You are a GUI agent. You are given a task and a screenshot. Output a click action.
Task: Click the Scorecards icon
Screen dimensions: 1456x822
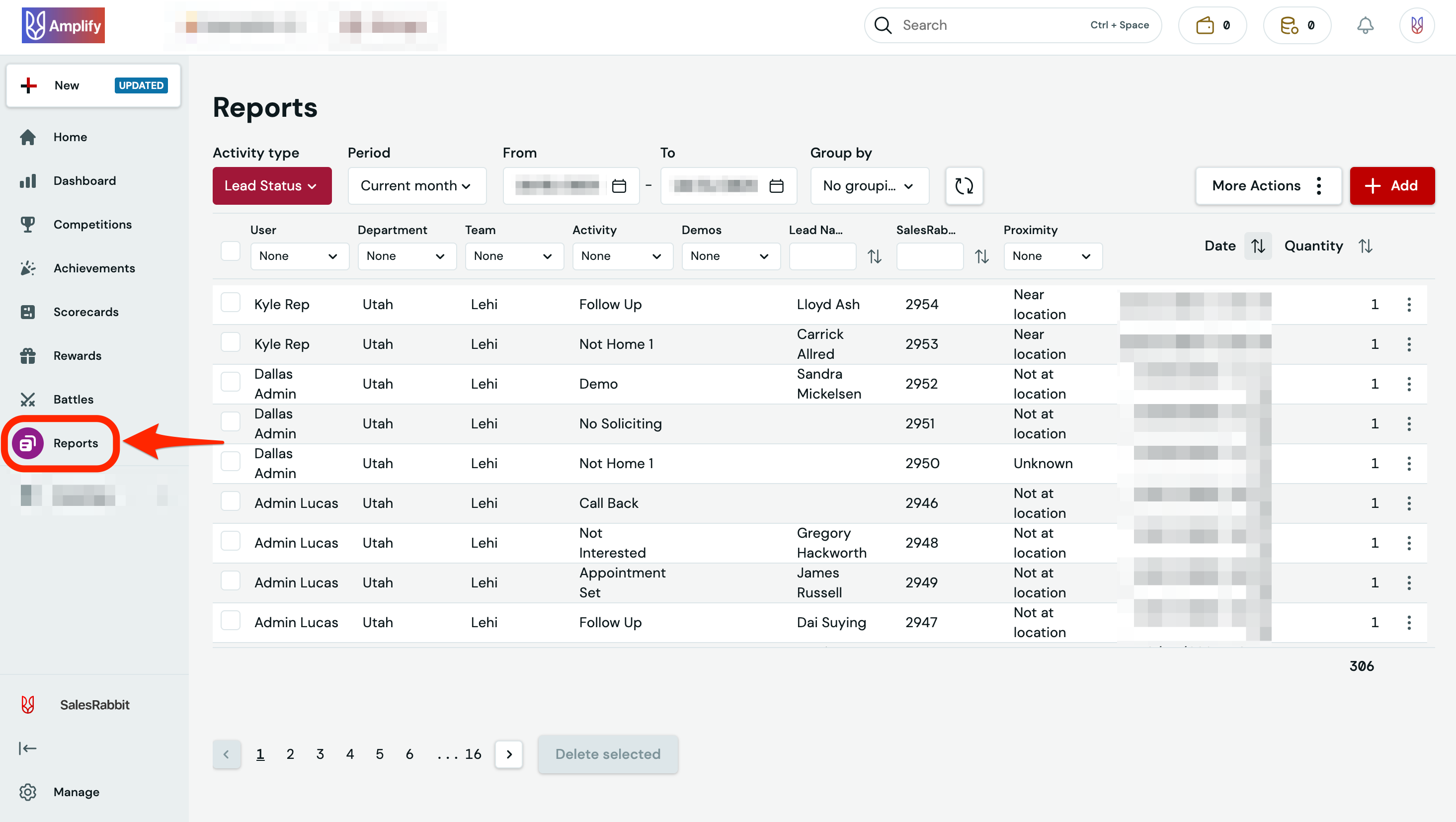pyautogui.click(x=28, y=312)
